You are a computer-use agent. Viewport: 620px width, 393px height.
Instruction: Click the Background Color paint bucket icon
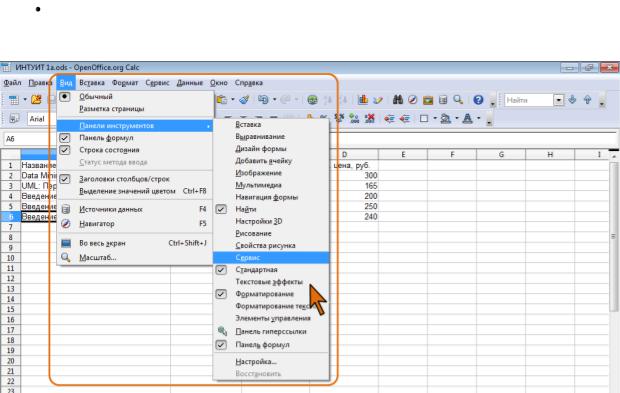pyautogui.click(x=446, y=118)
